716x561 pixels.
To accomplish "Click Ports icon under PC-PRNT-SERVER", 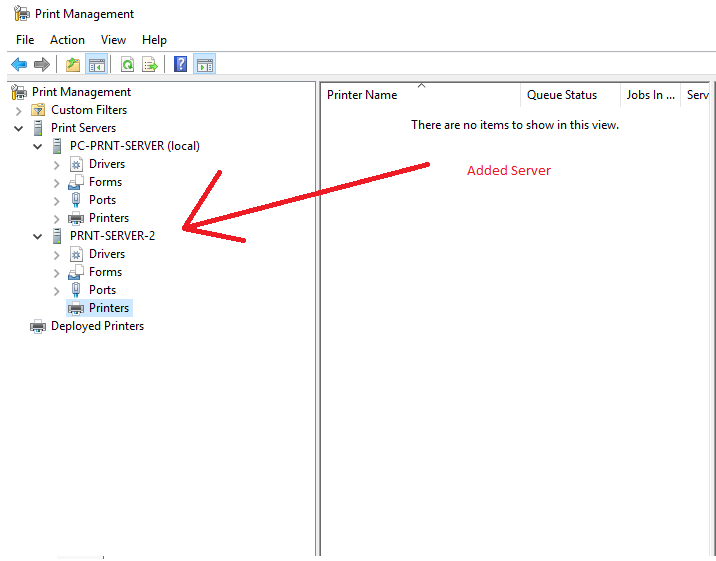I will 76,200.
